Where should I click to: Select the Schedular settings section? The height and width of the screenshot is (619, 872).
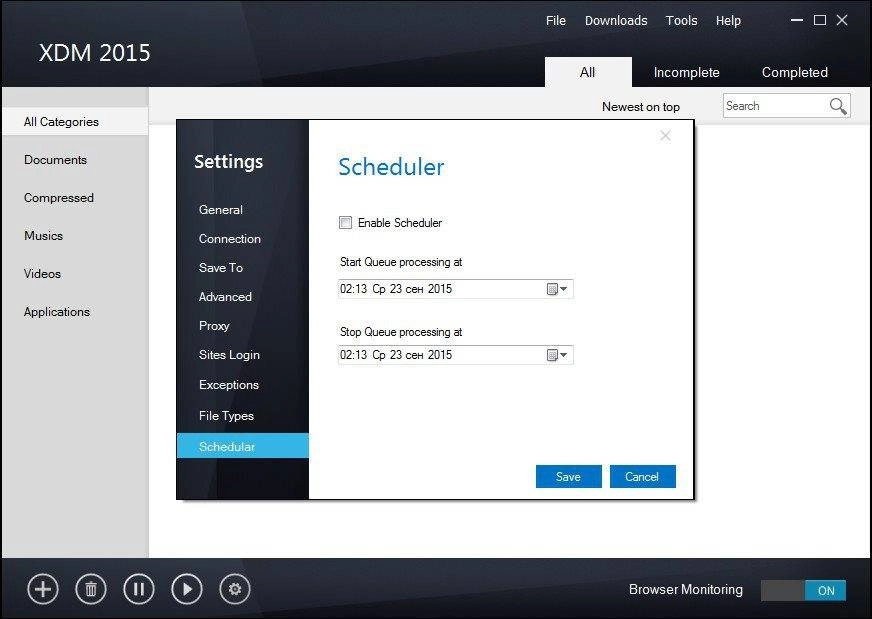[242, 446]
